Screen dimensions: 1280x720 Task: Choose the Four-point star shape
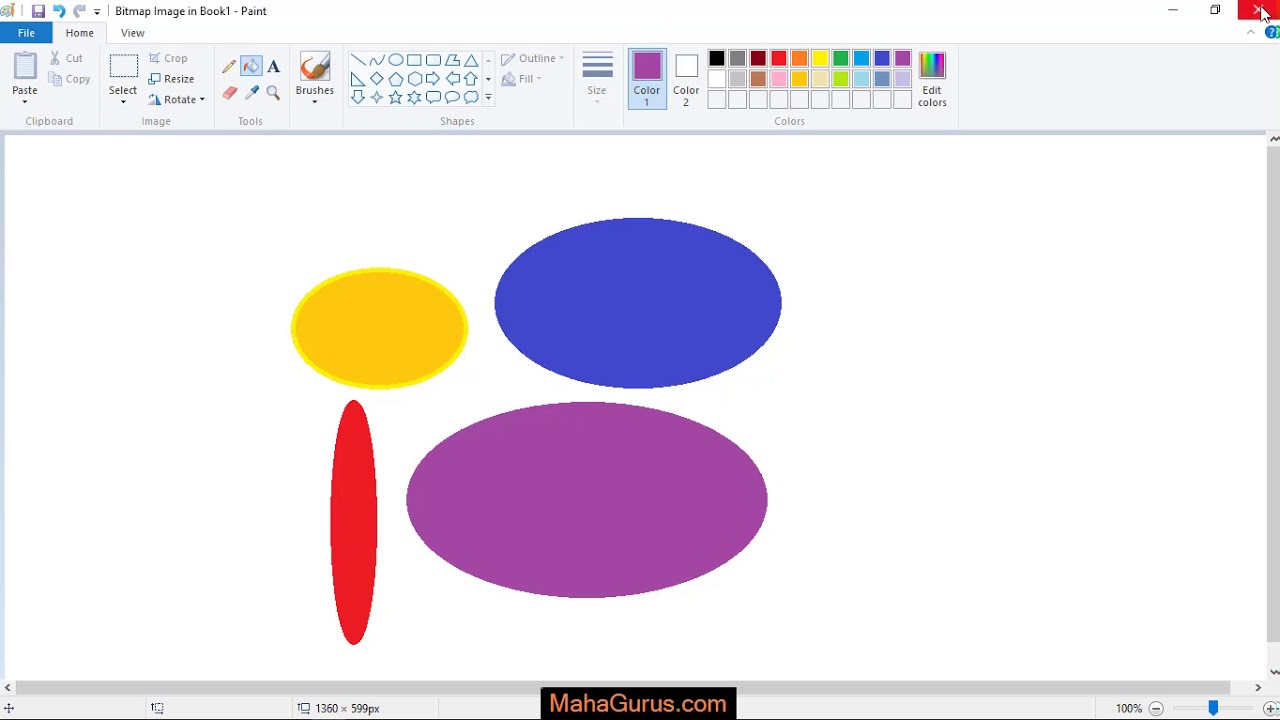click(376, 98)
